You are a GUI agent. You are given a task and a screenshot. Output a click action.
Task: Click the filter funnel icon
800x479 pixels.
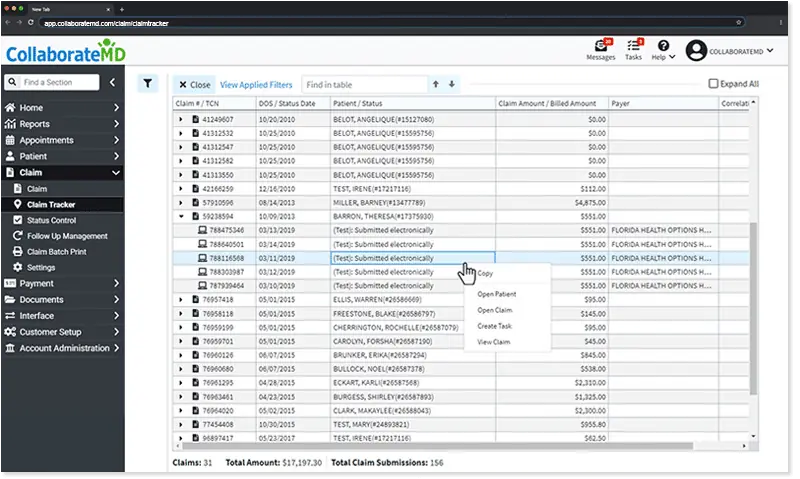(x=147, y=84)
